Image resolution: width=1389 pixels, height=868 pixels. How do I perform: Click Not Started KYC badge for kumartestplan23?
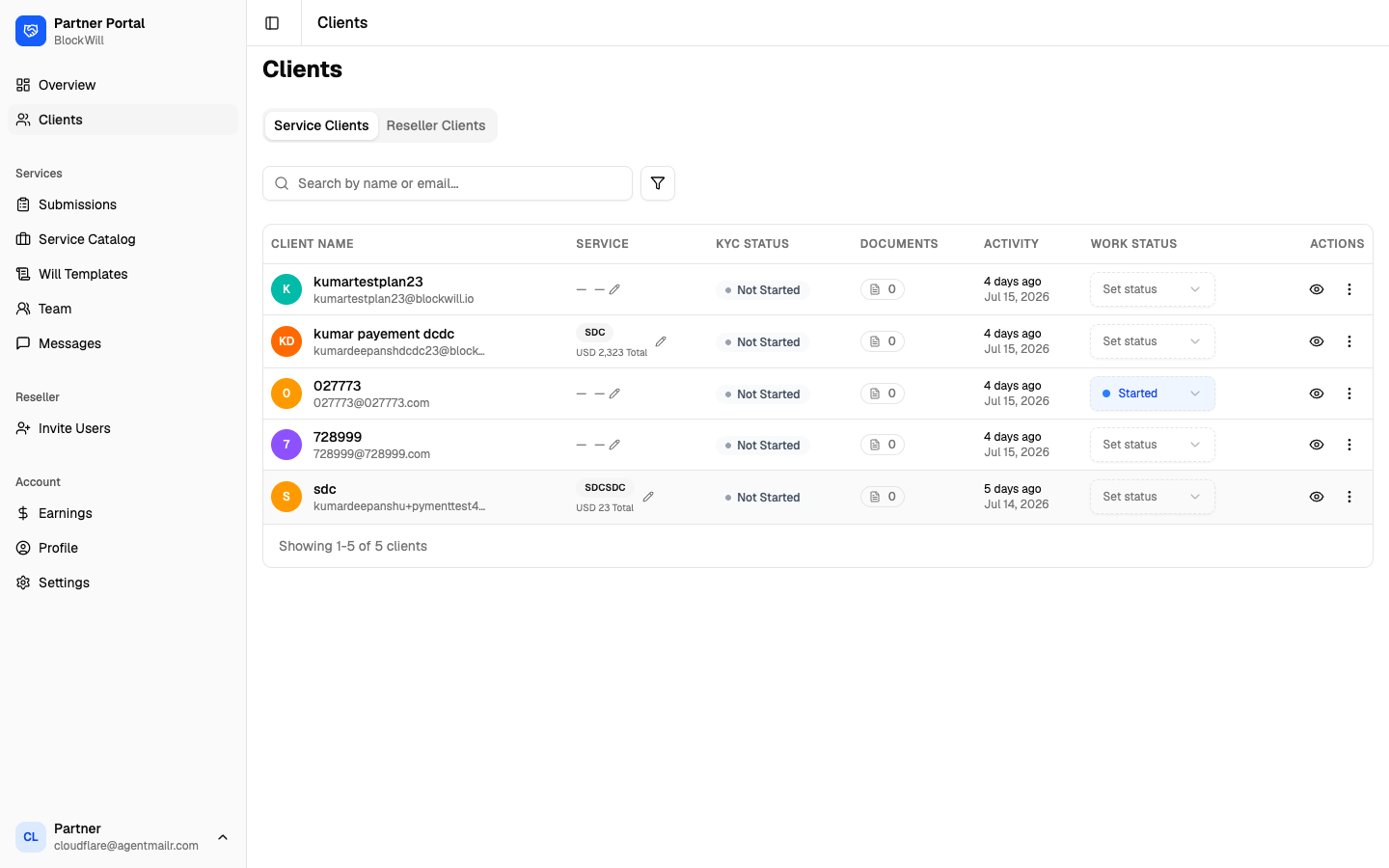coord(762,289)
